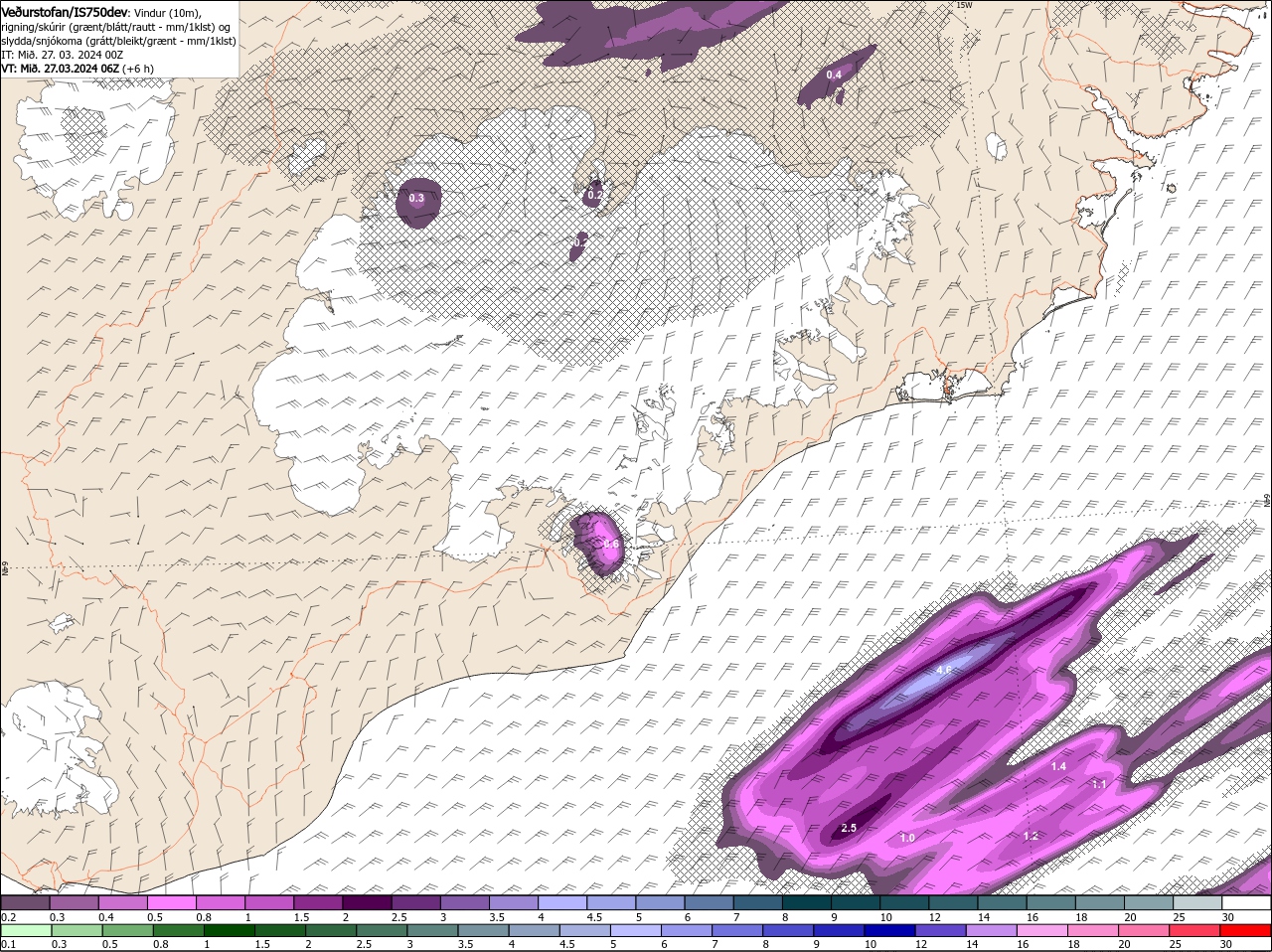Pick upper legend swatch starting at 0.5

coord(172,903)
